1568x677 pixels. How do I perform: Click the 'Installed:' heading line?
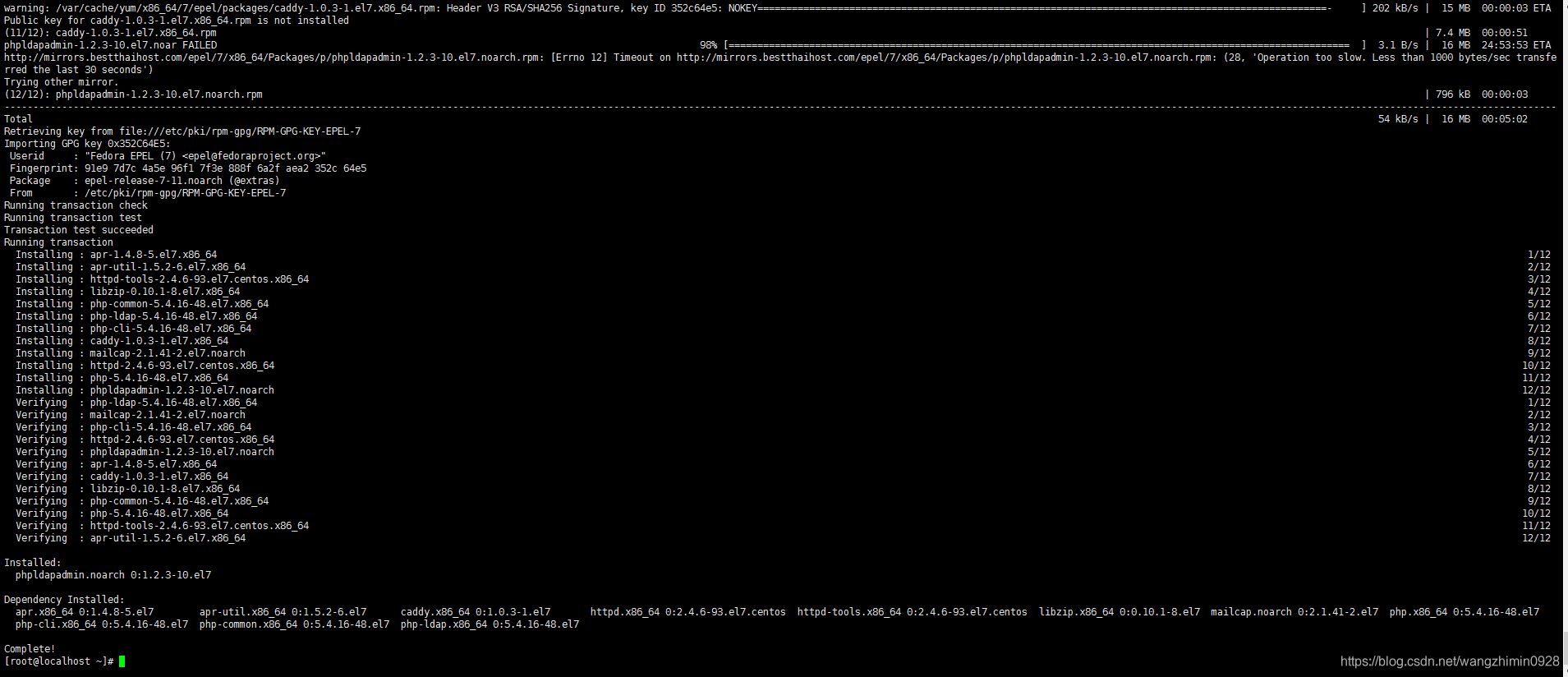pos(33,563)
